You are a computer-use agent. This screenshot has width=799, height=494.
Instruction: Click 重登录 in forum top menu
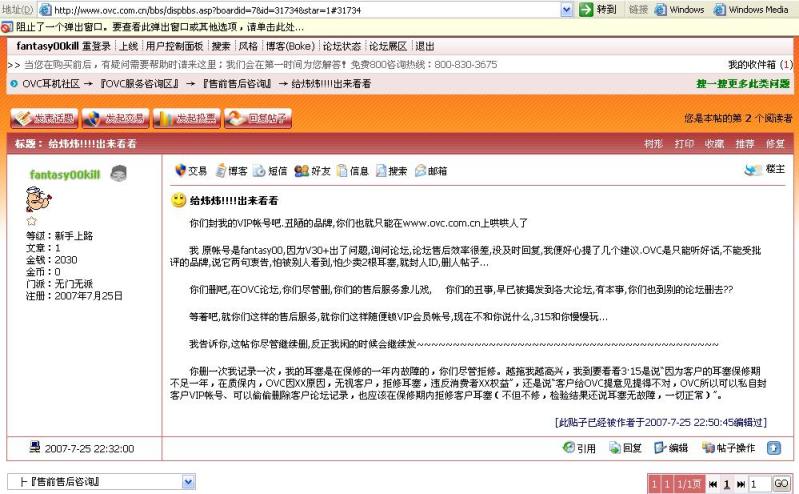96,46
